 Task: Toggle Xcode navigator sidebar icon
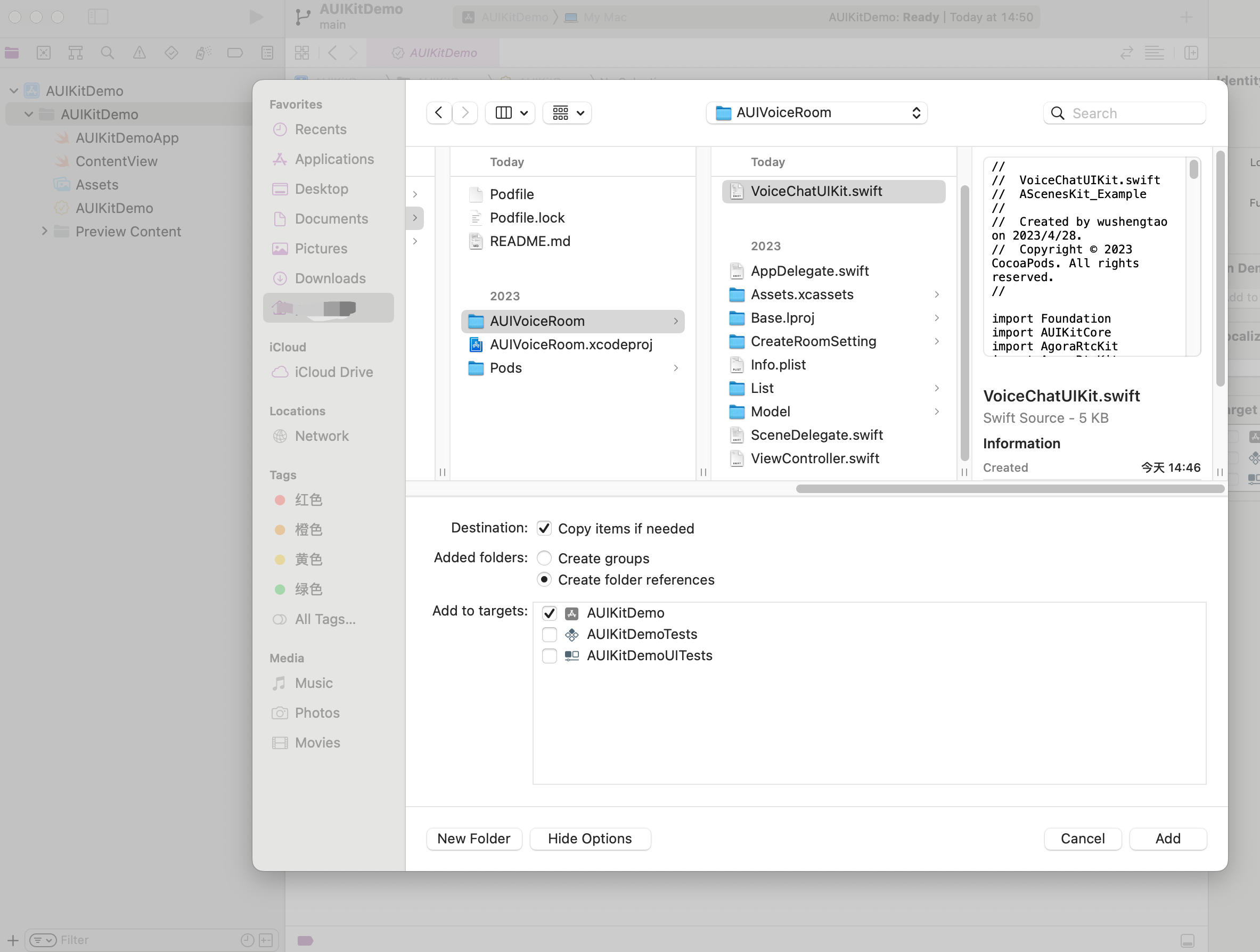point(98,17)
